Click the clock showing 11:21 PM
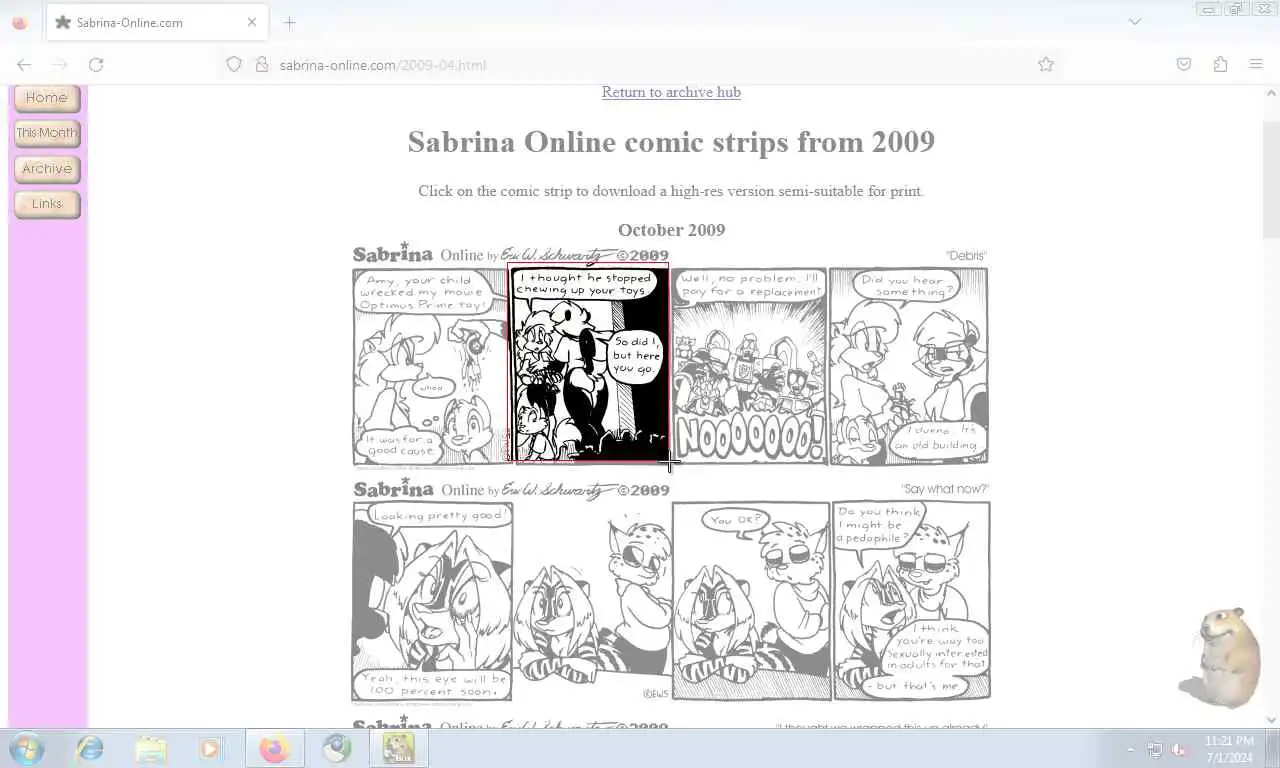This screenshot has height=768, width=1280. 1229,749
